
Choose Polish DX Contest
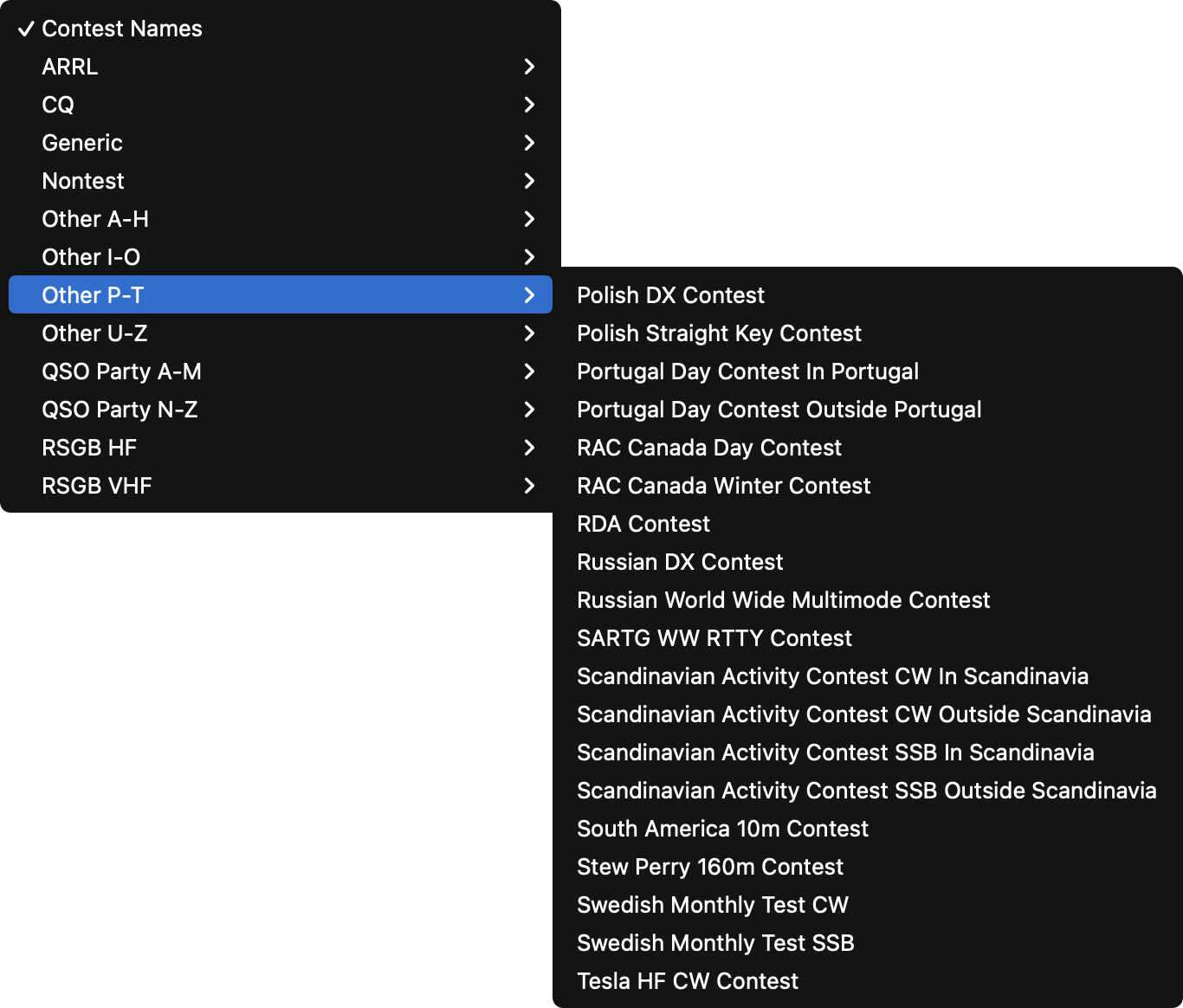coord(868,295)
